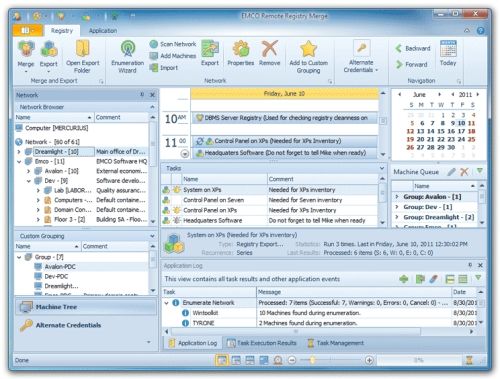Collapse the Custom Grouping section

(x=152, y=236)
